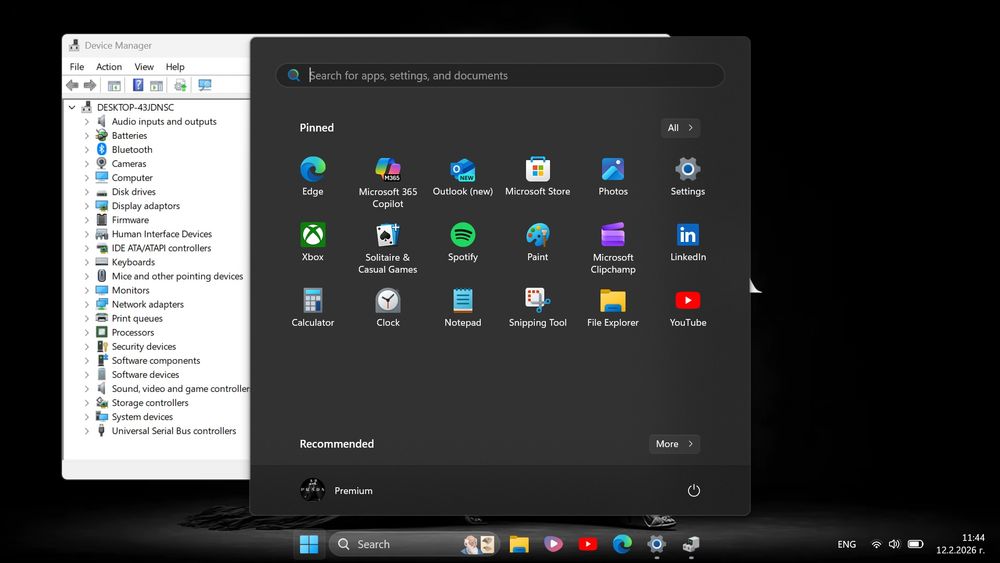Launch the Xbox app

(312, 242)
